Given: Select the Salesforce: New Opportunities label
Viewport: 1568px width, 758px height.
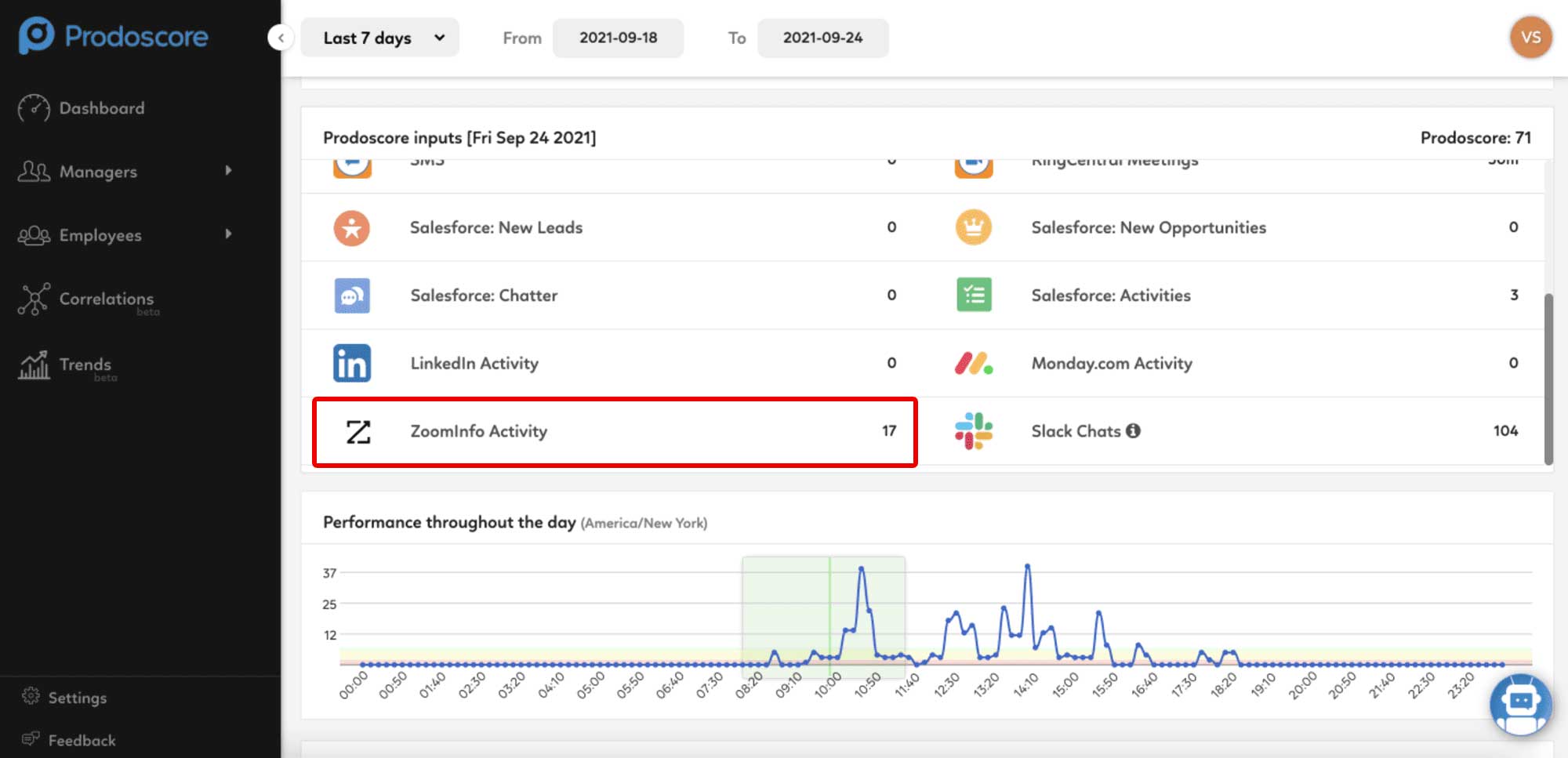Looking at the screenshot, I should (x=1149, y=227).
